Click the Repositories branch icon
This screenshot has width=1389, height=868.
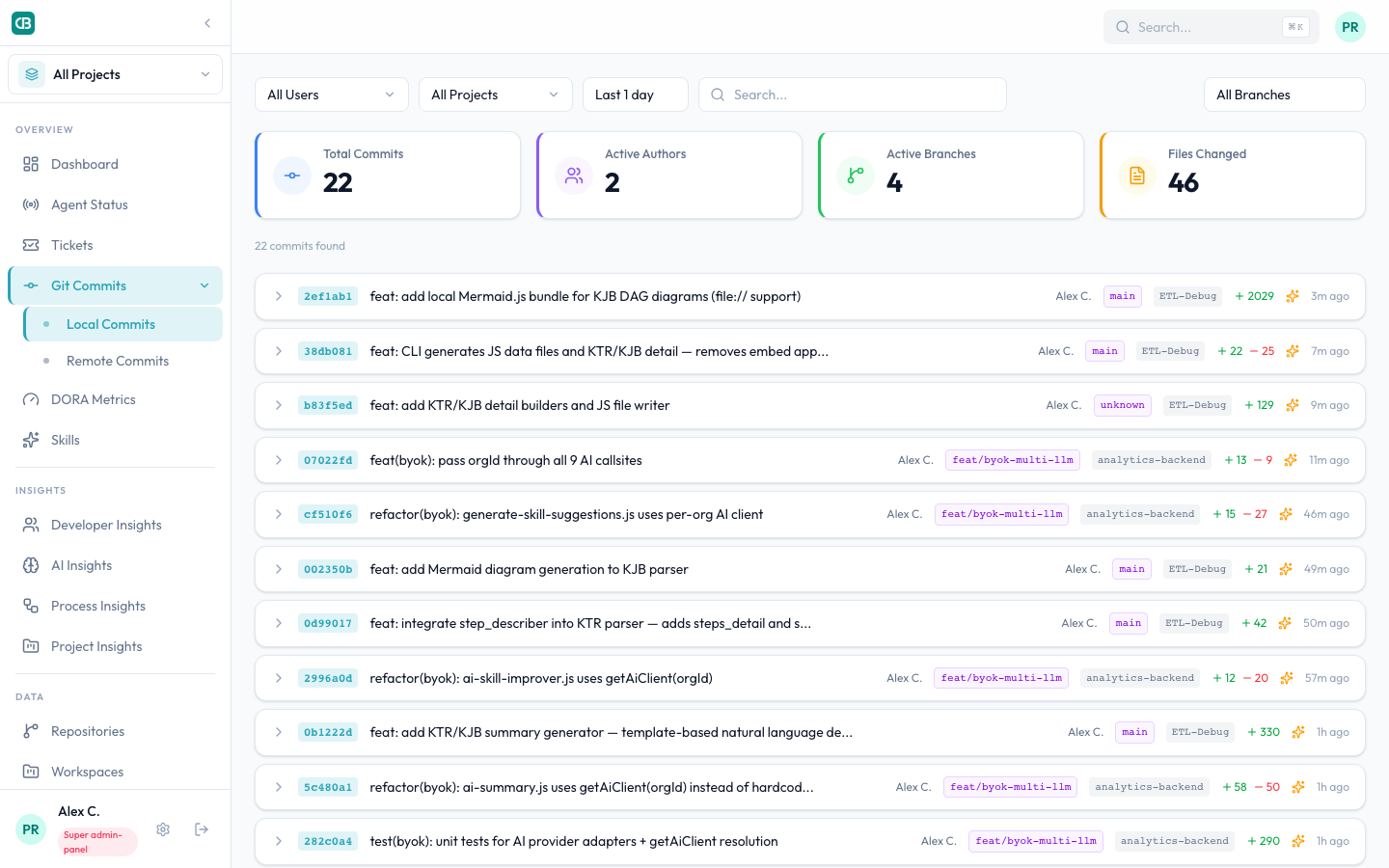point(31,731)
